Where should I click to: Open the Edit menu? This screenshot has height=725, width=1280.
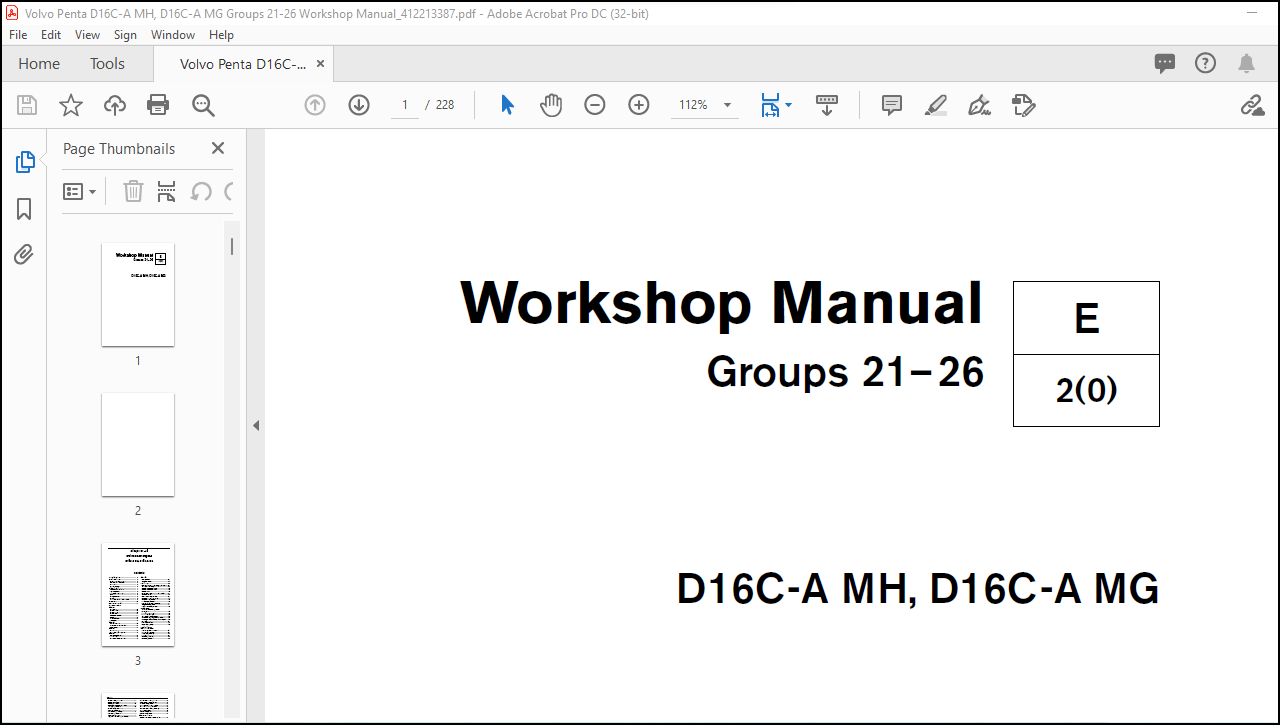pyautogui.click(x=51, y=34)
